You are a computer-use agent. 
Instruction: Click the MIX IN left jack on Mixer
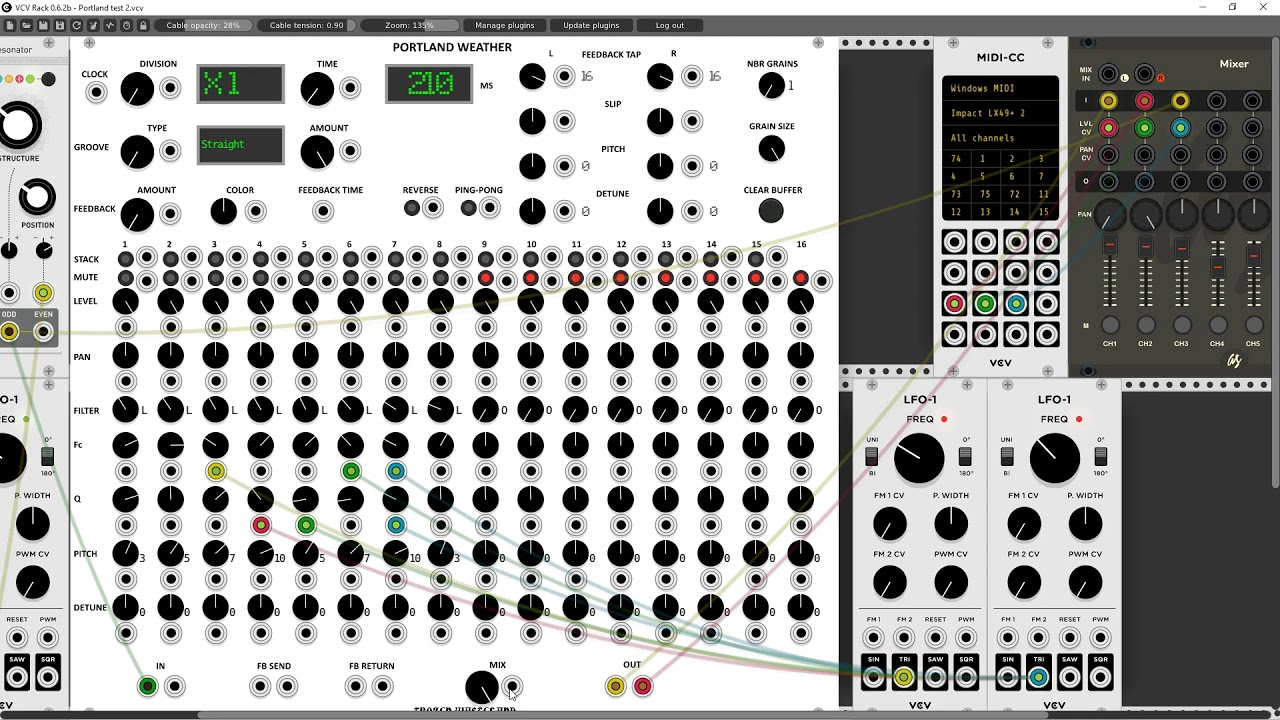[x=1108, y=75]
